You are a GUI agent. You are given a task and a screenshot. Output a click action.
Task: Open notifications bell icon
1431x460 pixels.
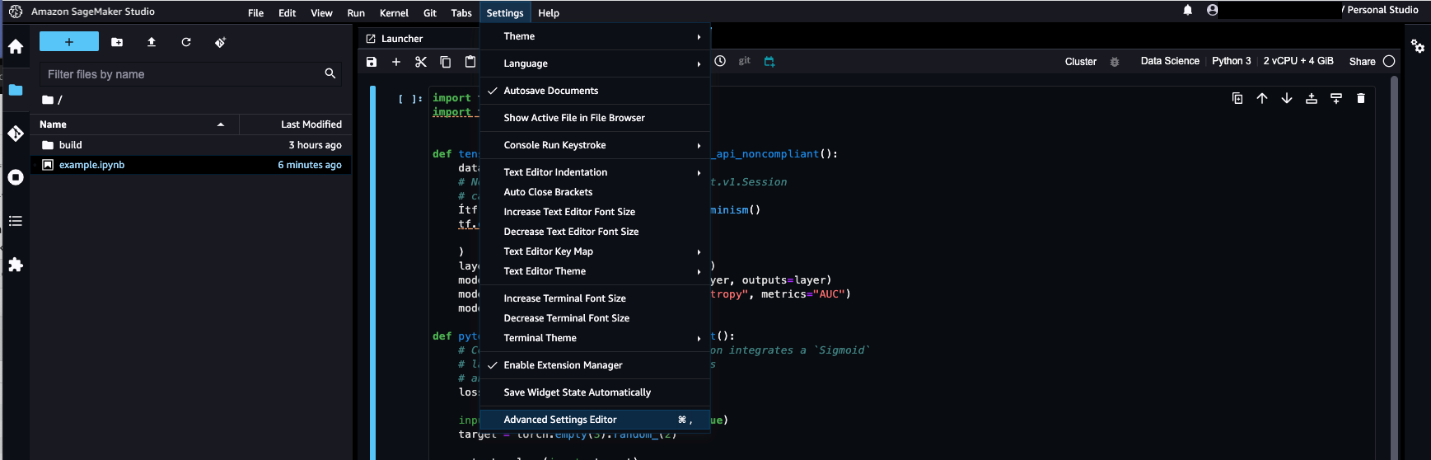pyautogui.click(x=1188, y=10)
